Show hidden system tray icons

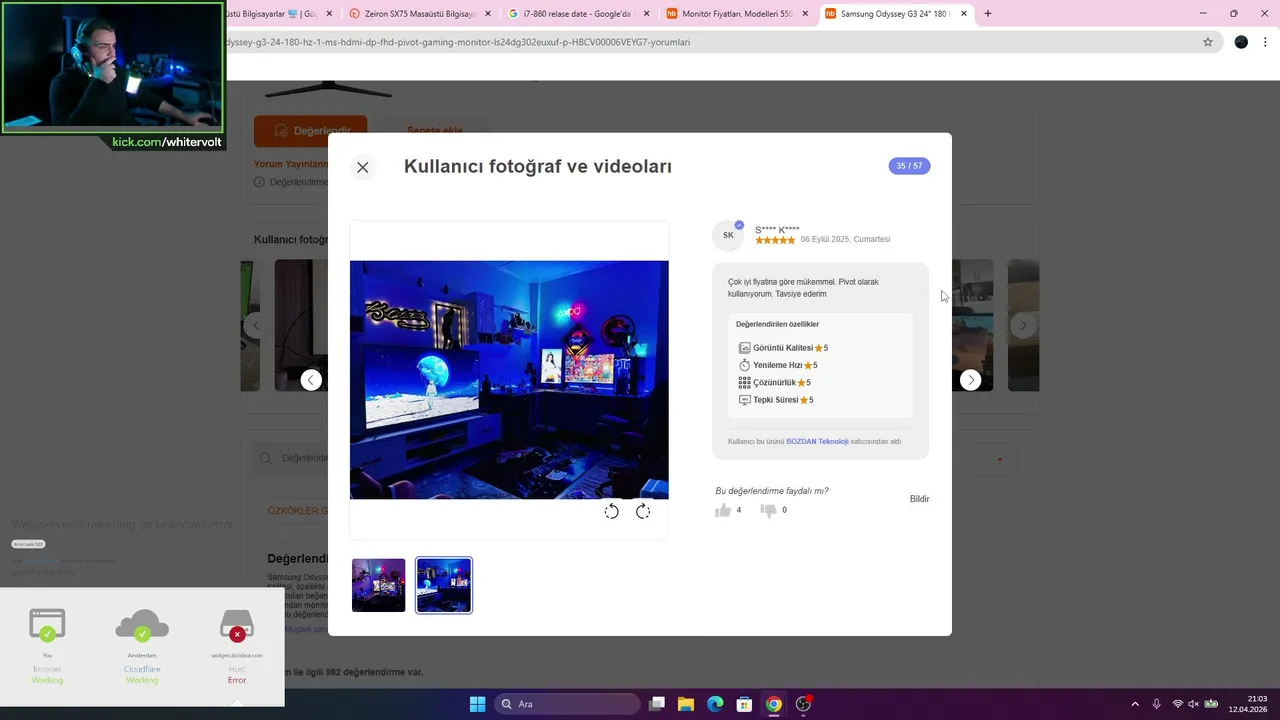click(x=1135, y=704)
